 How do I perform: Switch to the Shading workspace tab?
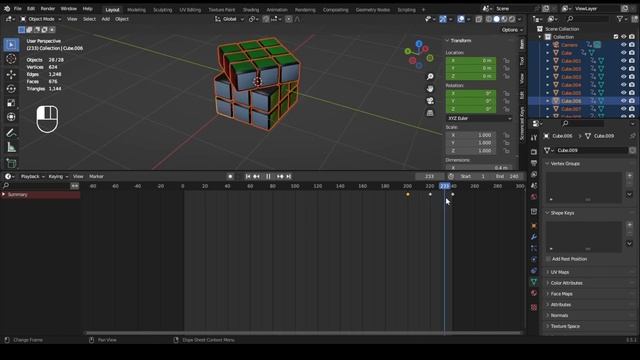click(x=251, y=10)
